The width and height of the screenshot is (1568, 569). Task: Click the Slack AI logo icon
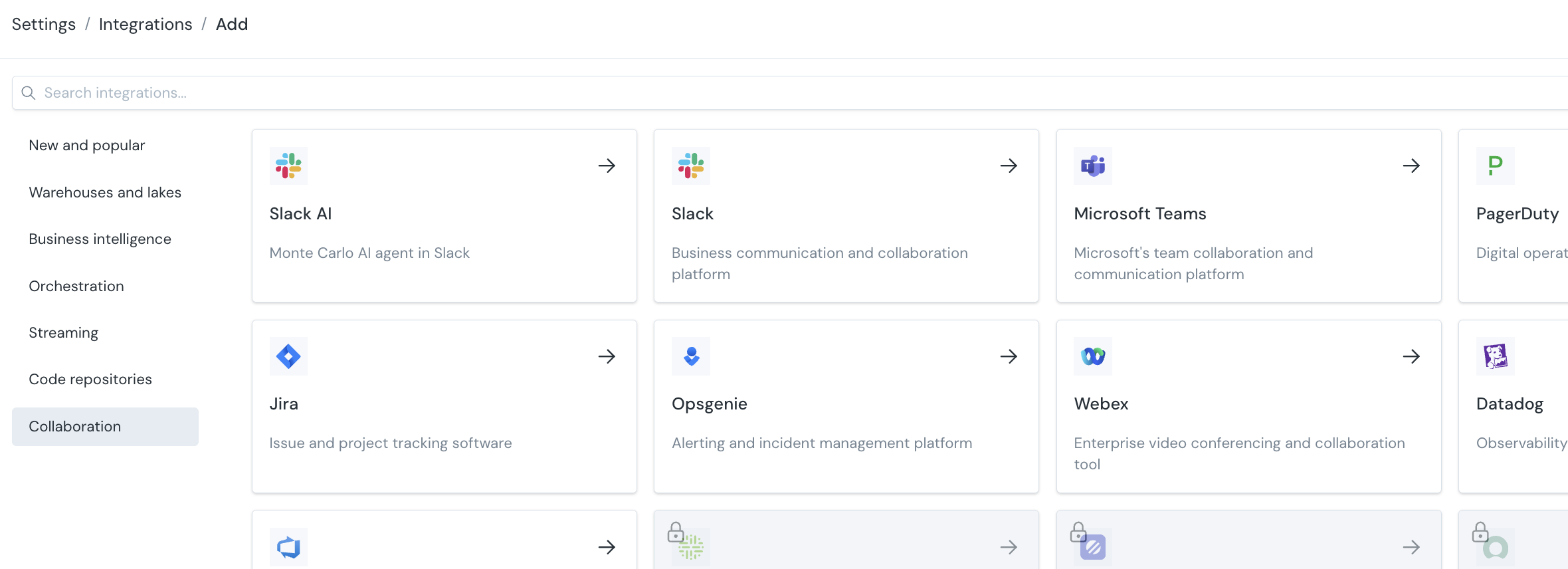288,166
